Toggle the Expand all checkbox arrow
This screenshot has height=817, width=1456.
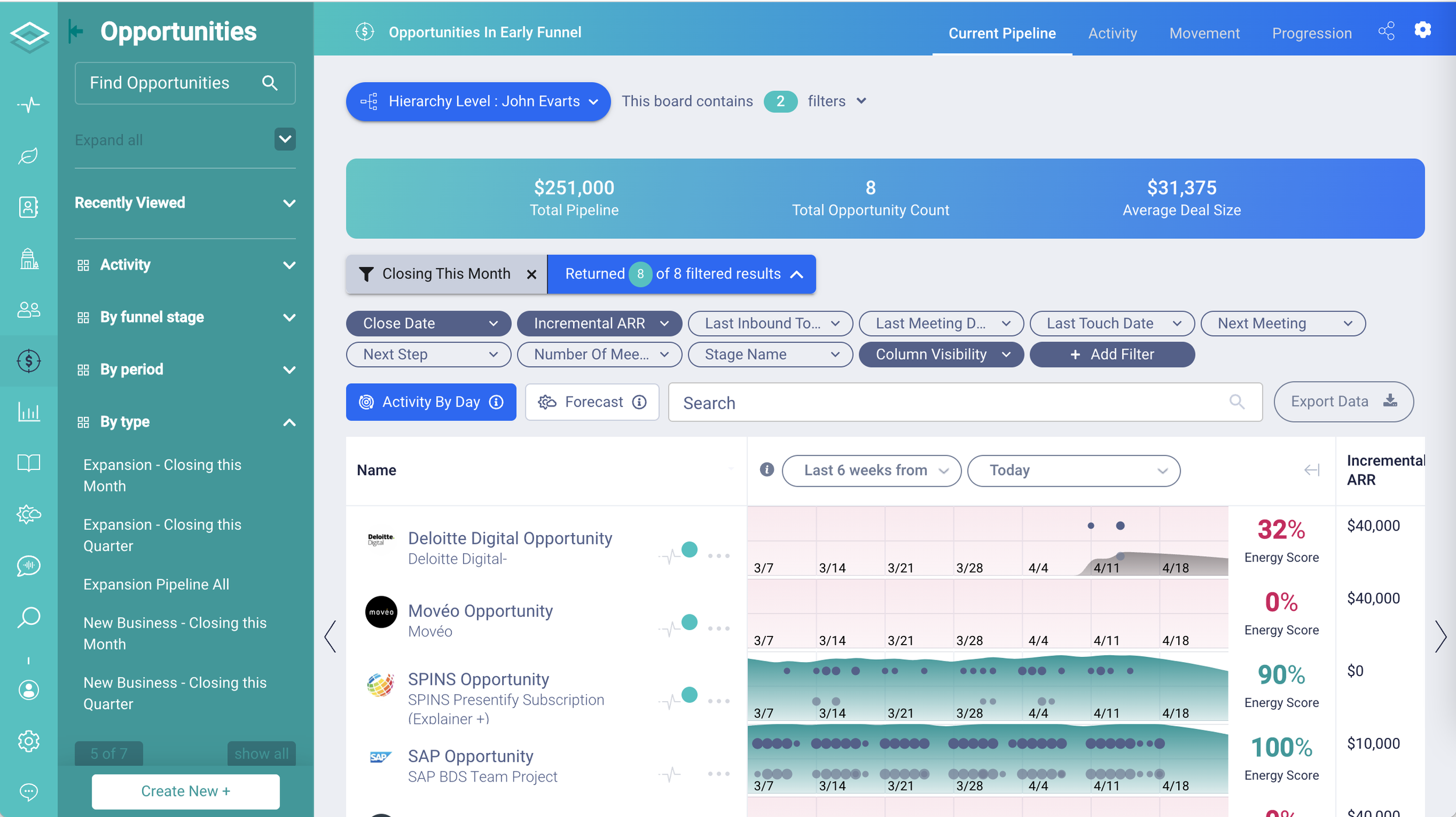pos(285,139)
